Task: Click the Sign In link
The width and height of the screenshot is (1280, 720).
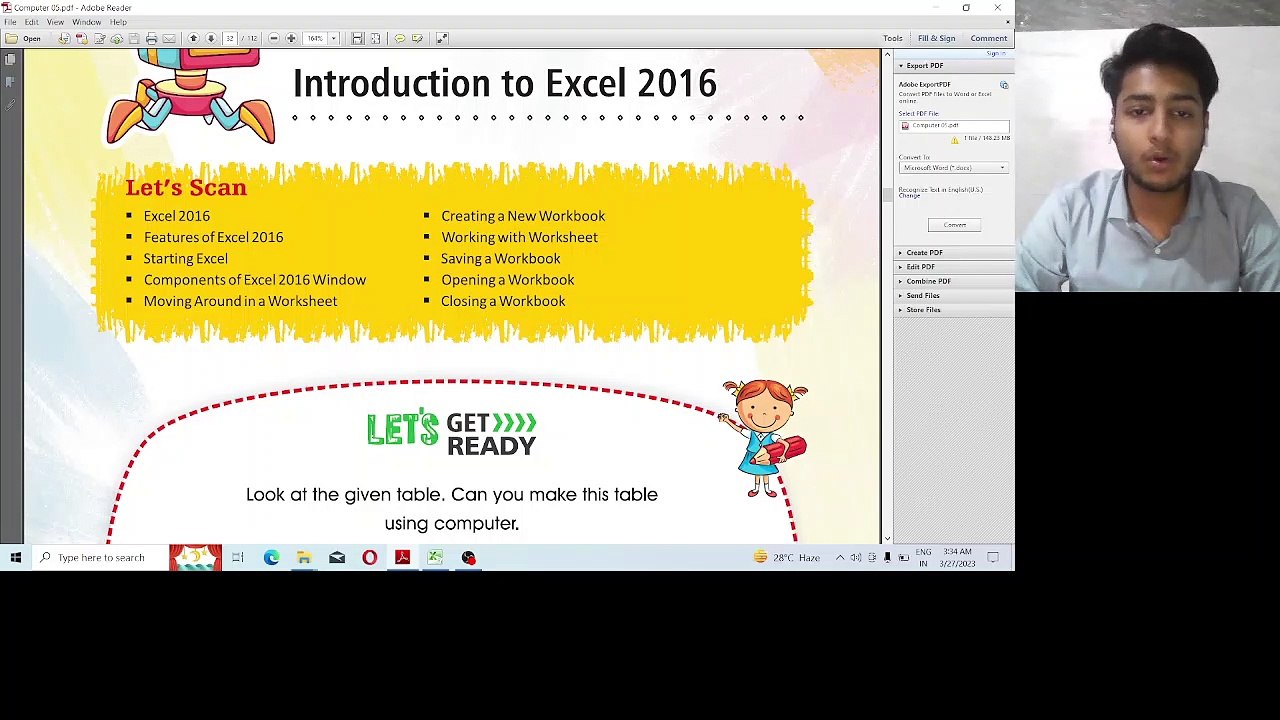Action: (x=995, y=53)
